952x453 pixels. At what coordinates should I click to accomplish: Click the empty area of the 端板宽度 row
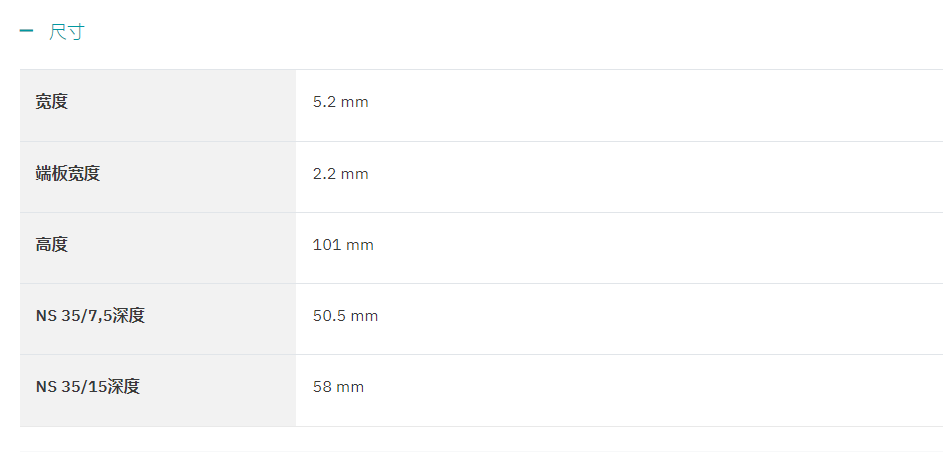[x=656, y=177]
